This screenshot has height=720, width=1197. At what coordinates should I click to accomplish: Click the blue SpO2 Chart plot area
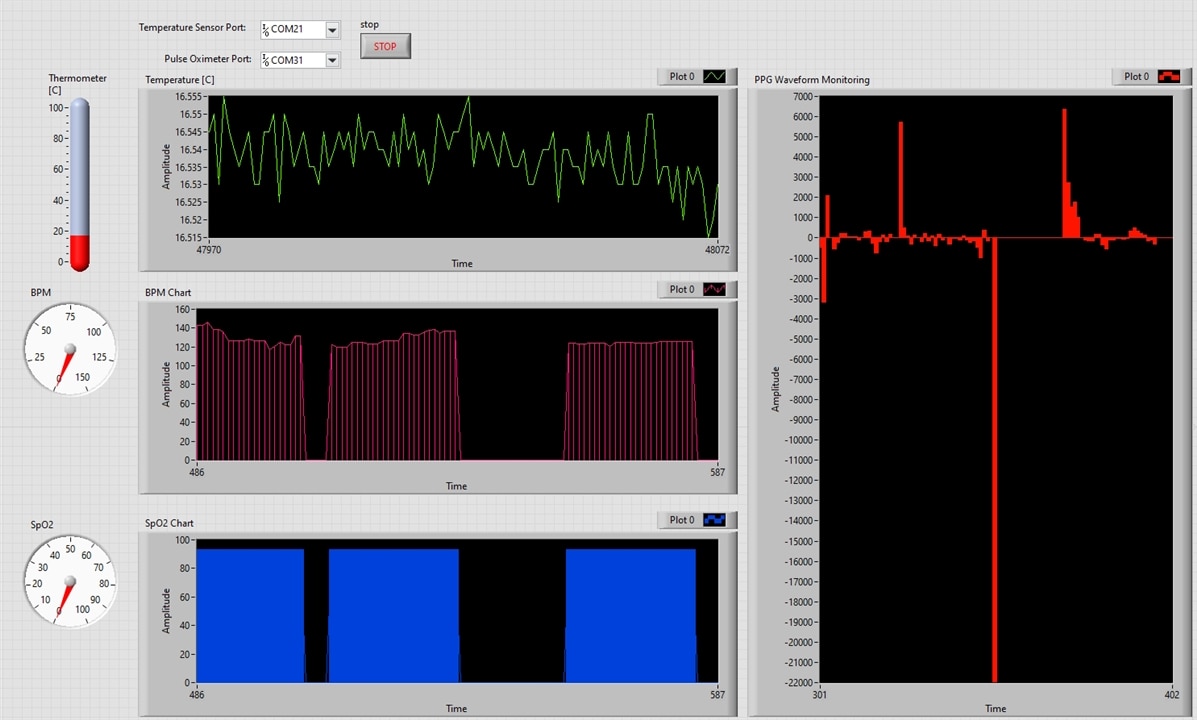point(457,611)
